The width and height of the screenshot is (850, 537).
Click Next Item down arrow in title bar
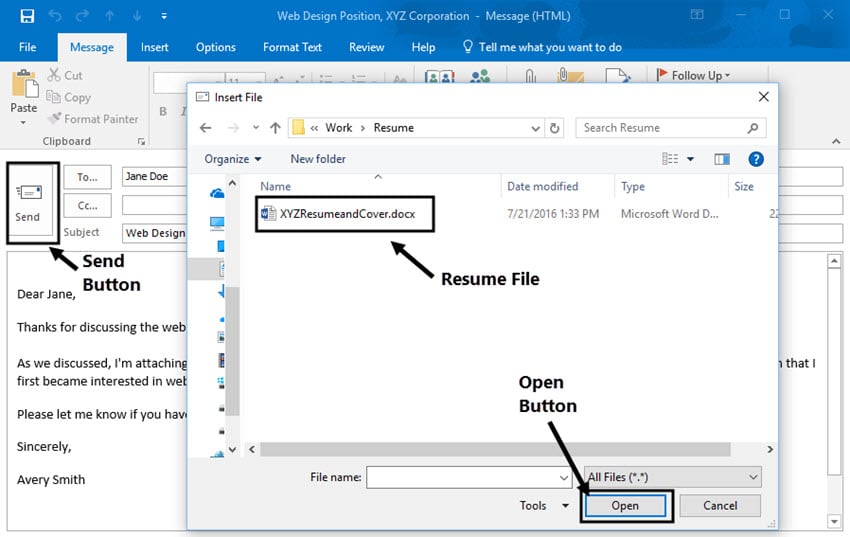pos(137,16)
